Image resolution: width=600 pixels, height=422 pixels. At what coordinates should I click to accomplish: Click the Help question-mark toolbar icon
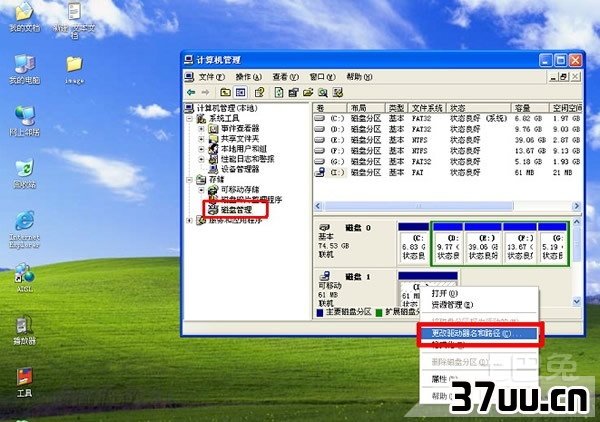point(259,92)
